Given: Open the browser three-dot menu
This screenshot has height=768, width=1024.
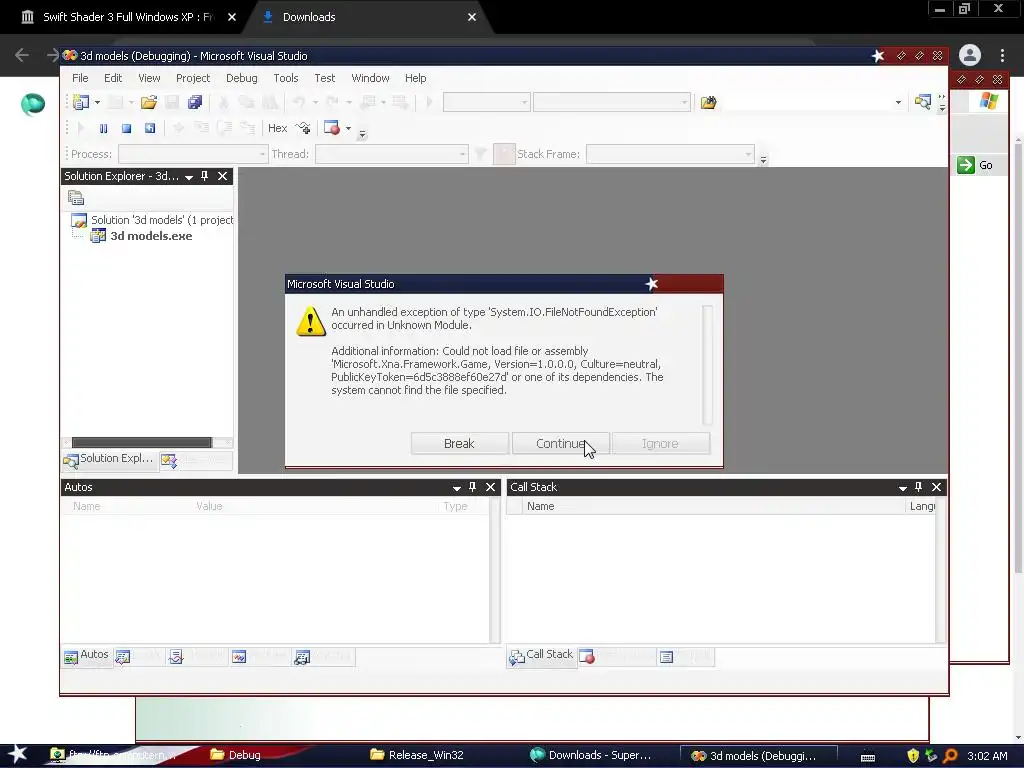Looking at the screenshot, I should coord(1002,55).
